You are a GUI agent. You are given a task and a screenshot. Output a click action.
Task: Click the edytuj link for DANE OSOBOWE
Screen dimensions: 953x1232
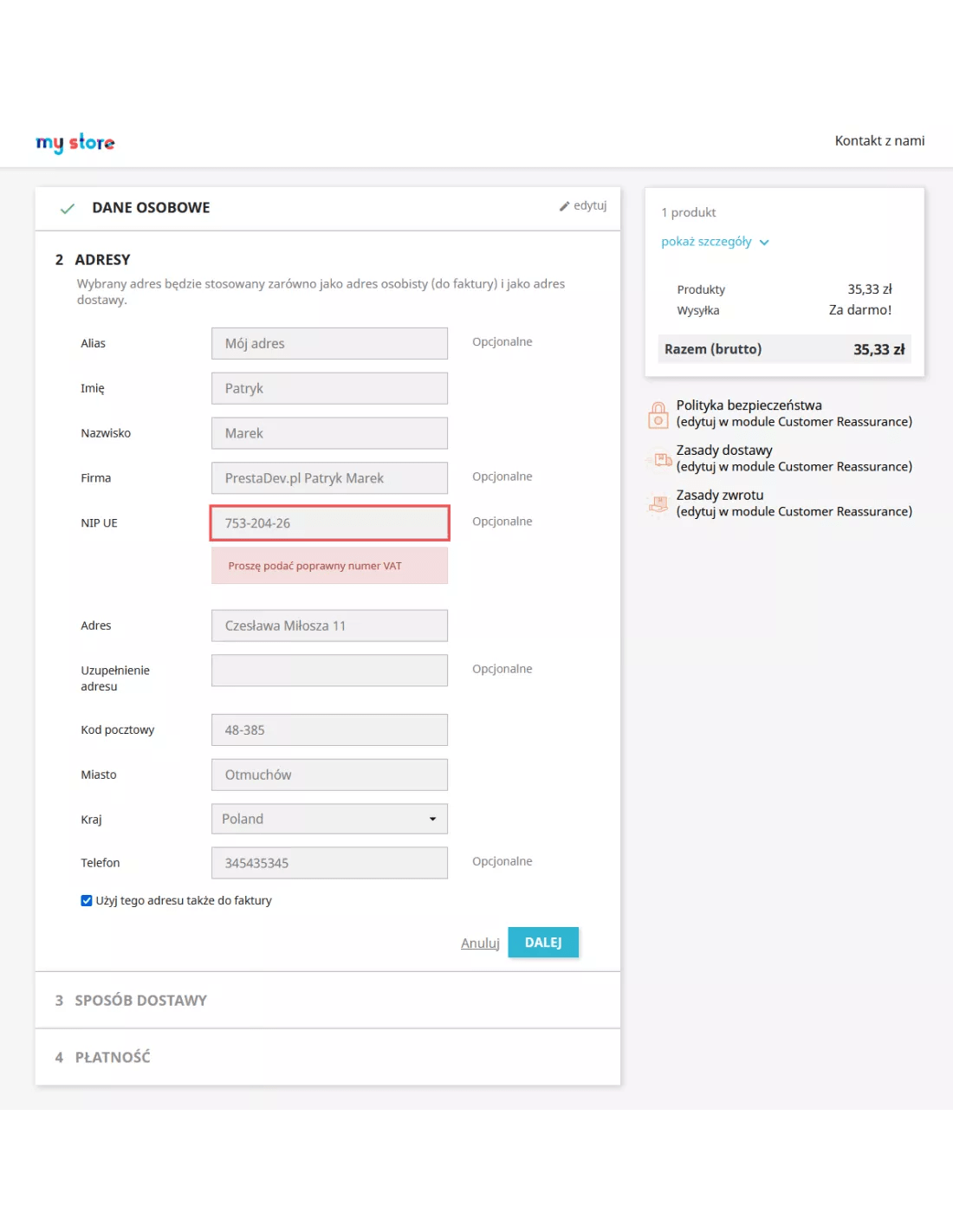pos(589,206)
